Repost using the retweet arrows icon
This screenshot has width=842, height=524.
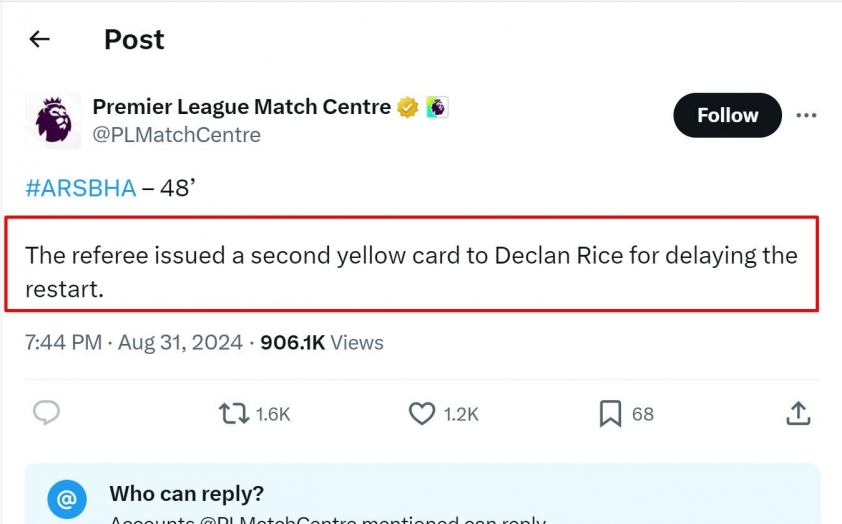[x=234, y=414]
